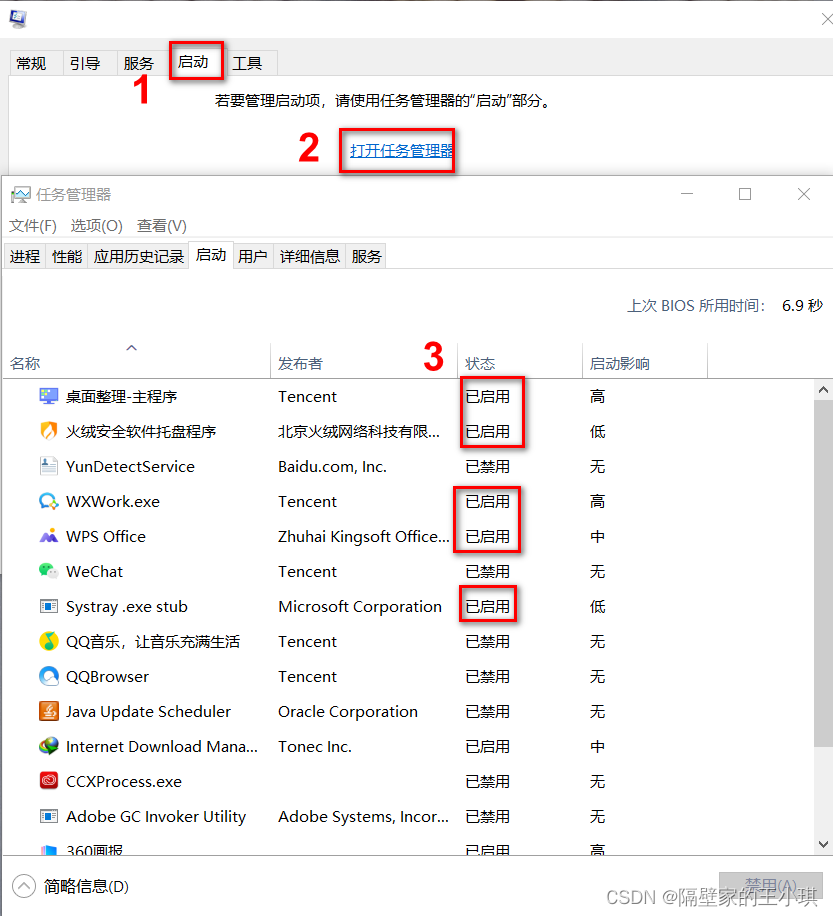Click the Adobe GC Invoker Utility icon
Screen dimensions: 833x916
pyautogui.click(x=48, y=816)
